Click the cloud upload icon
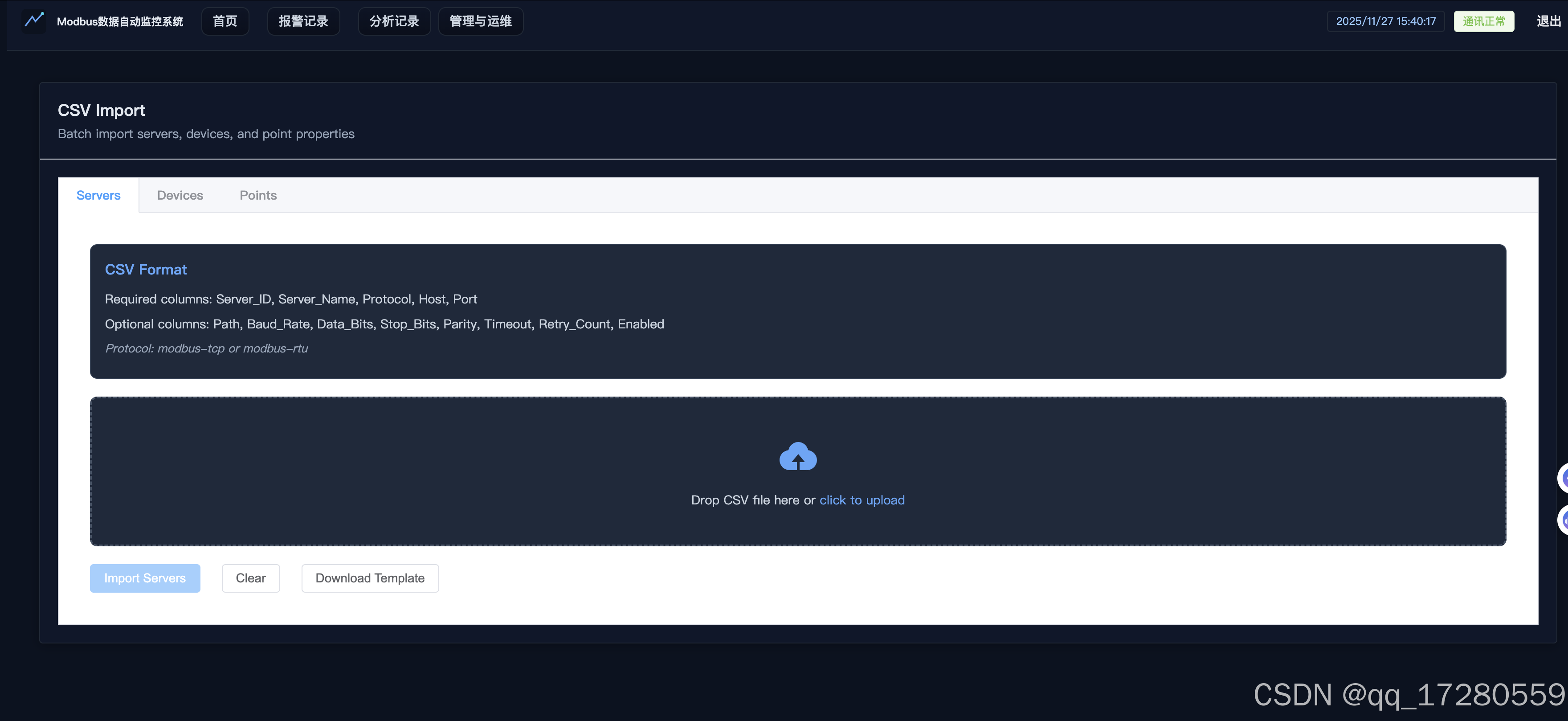1568x721 pixels. (x=797, y=457)
